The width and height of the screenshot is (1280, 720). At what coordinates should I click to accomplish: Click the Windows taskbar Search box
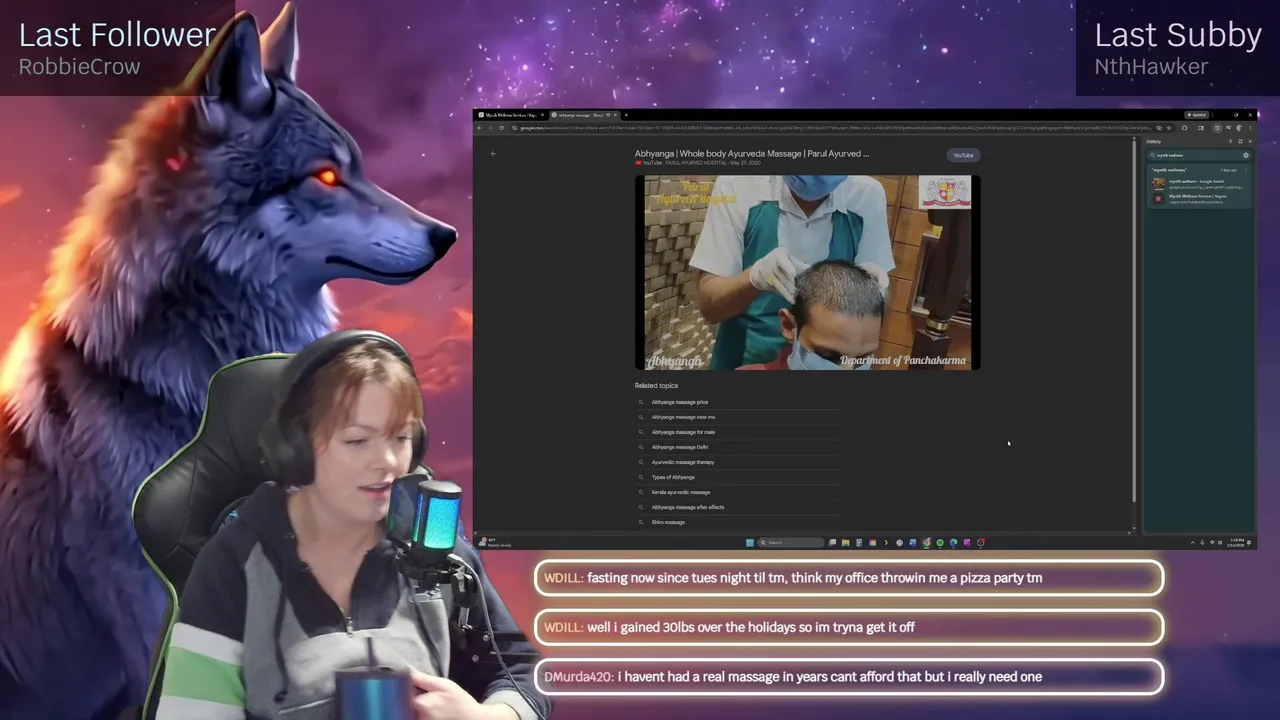tap(791, 543)
